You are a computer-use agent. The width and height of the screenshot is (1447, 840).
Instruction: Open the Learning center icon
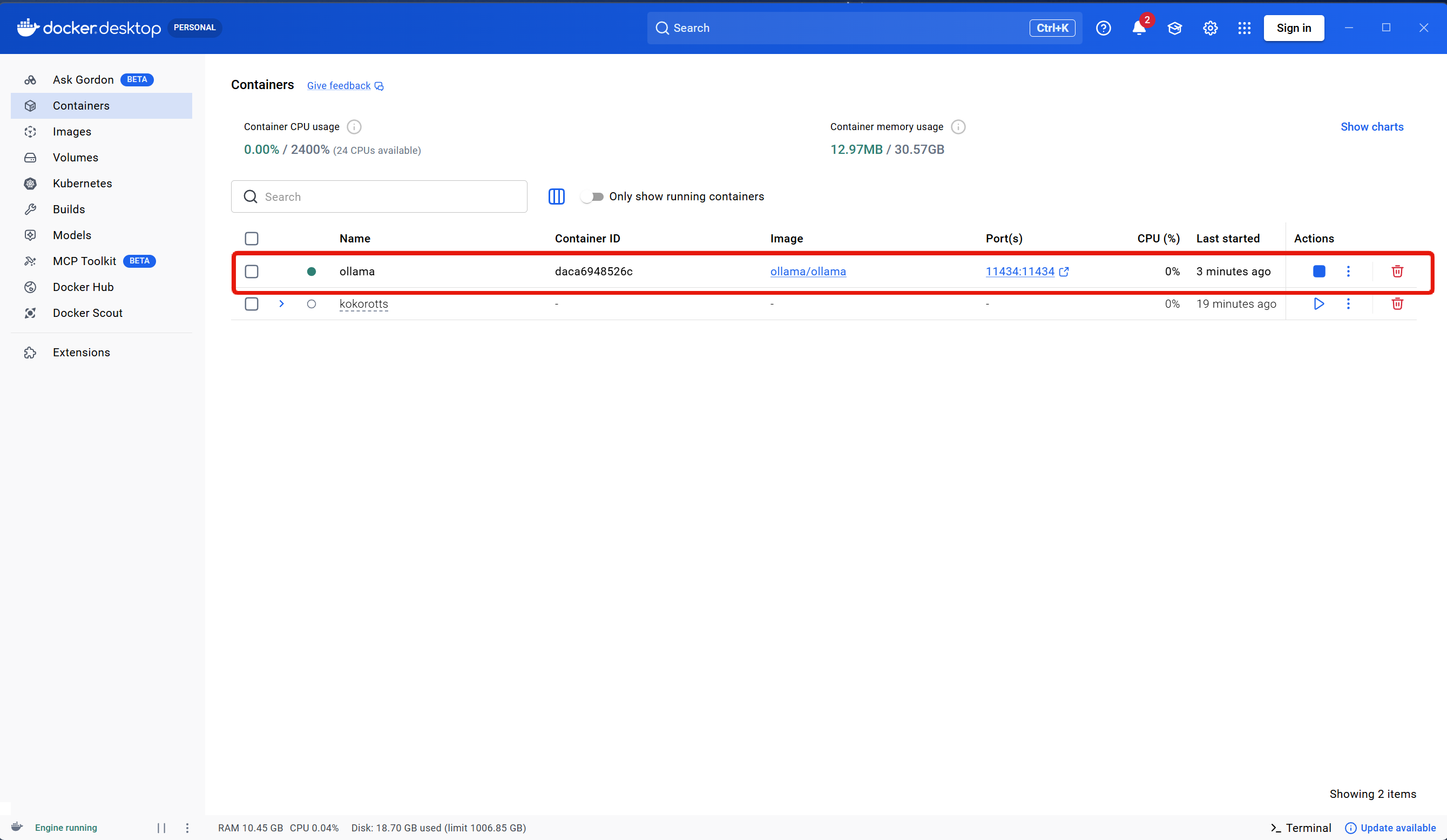pyautogui.click(x=1174, y=28)
